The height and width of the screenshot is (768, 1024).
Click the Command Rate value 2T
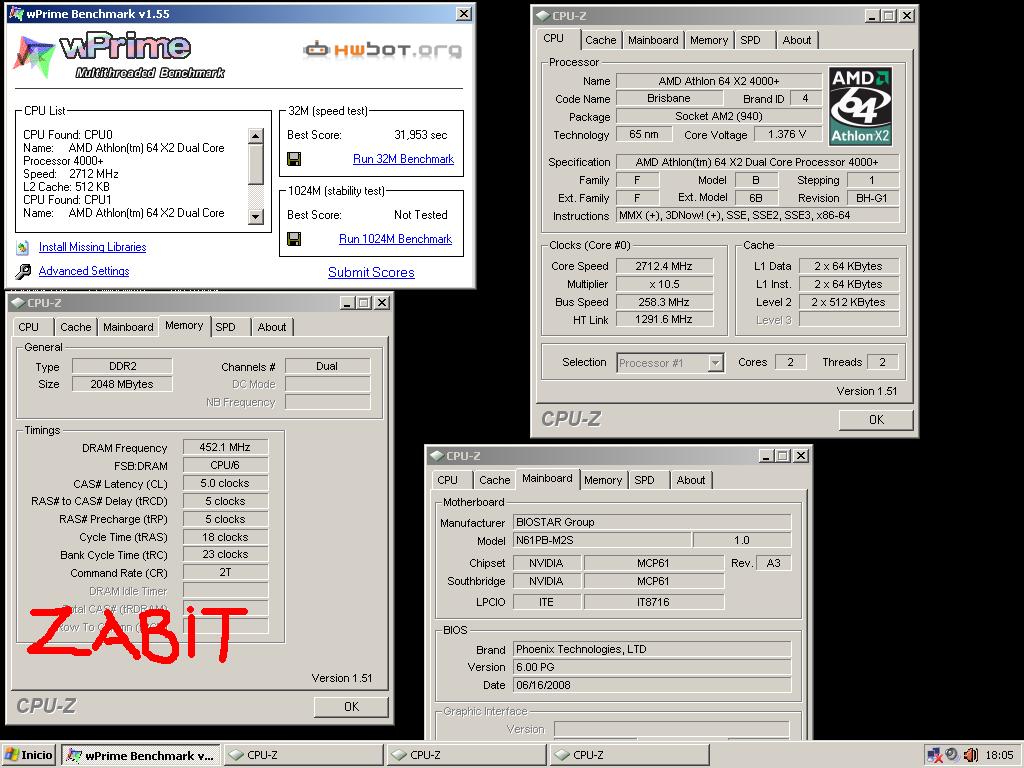[x=225, y=572]
